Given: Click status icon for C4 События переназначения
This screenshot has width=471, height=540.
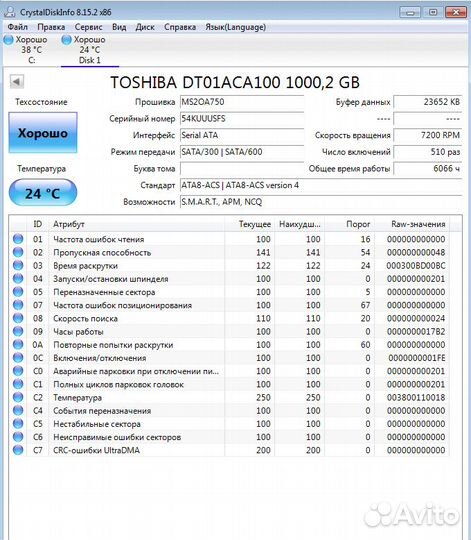Looking at the screenshot, I should click(x=18, y=411).
